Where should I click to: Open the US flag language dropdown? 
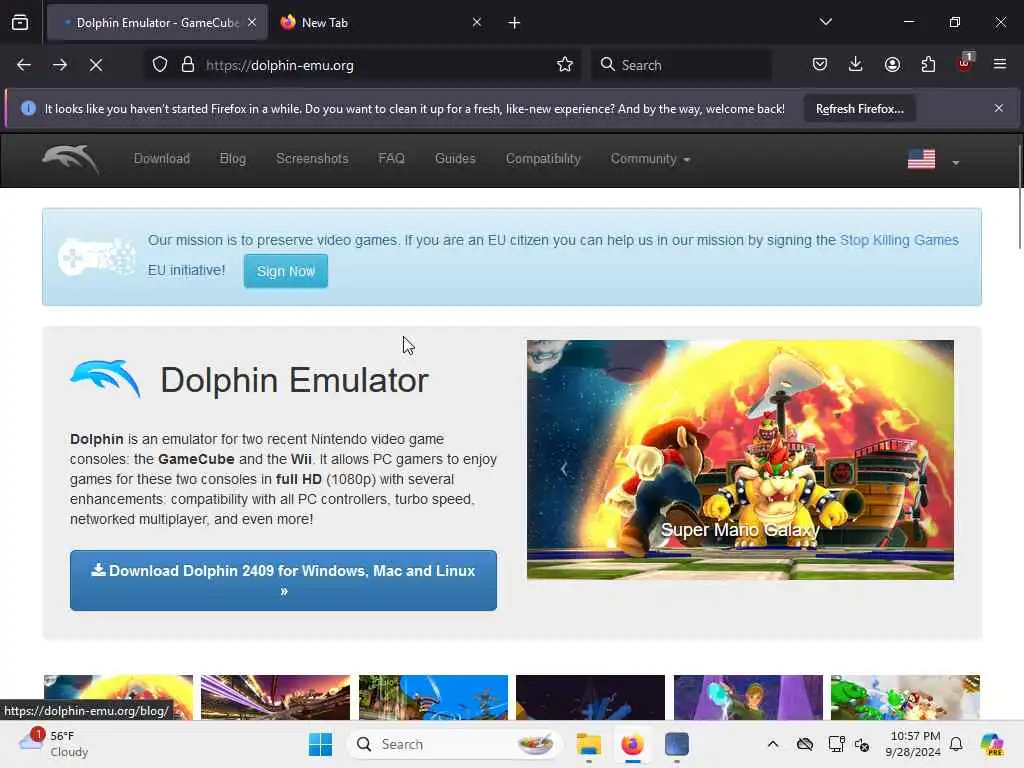coord(933,159)
